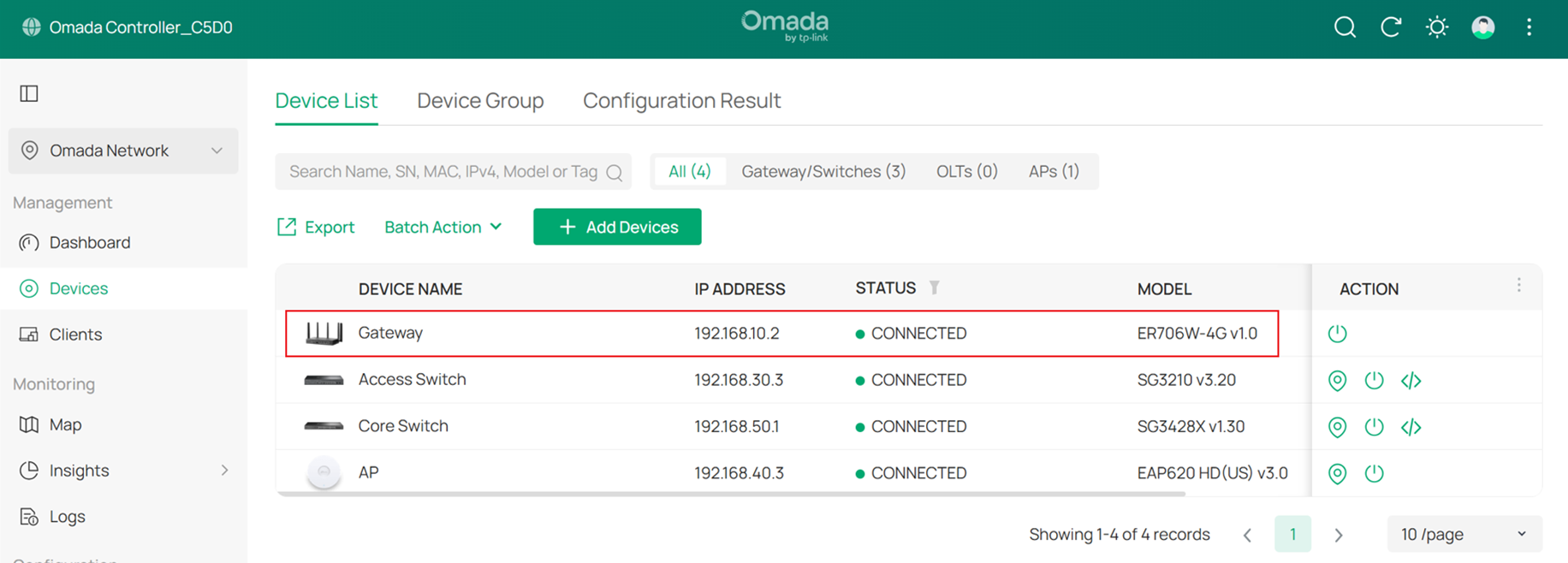Click the AP device image
This screenshot has width=1568, height=563.
(324, 472)
